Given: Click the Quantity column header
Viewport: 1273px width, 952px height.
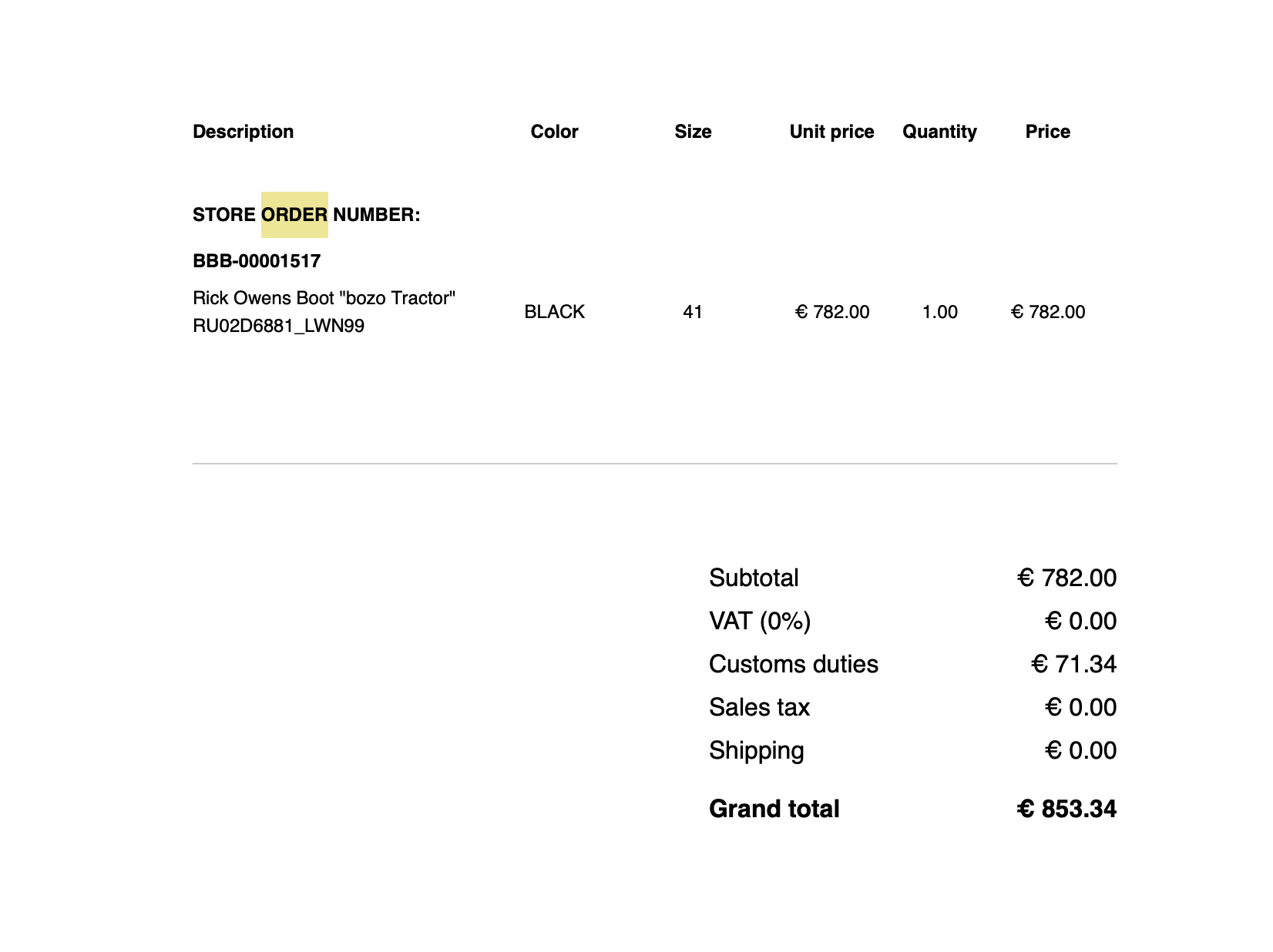Looking at the screenshot, I should pyautogui.click(x=939, y=132).
